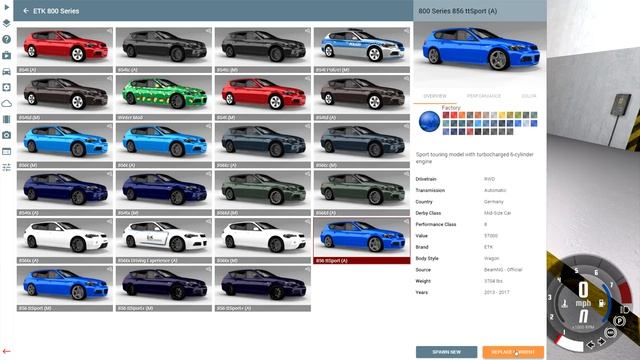Open the sliders icon in the sidebar
The height and width of the screenshot is (360, 640).
(7, 167)
